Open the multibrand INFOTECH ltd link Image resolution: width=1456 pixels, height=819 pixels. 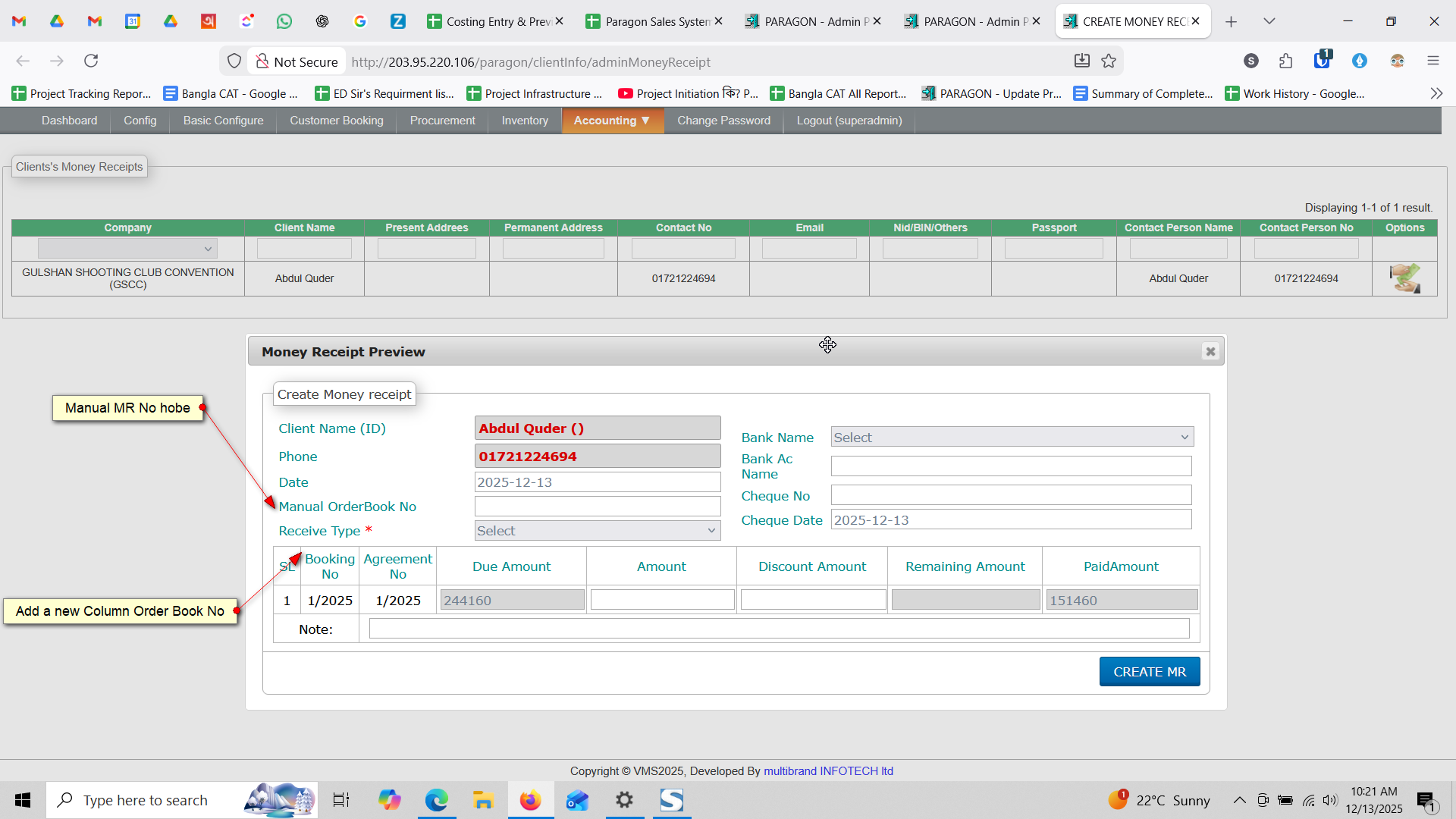[828, 770]
